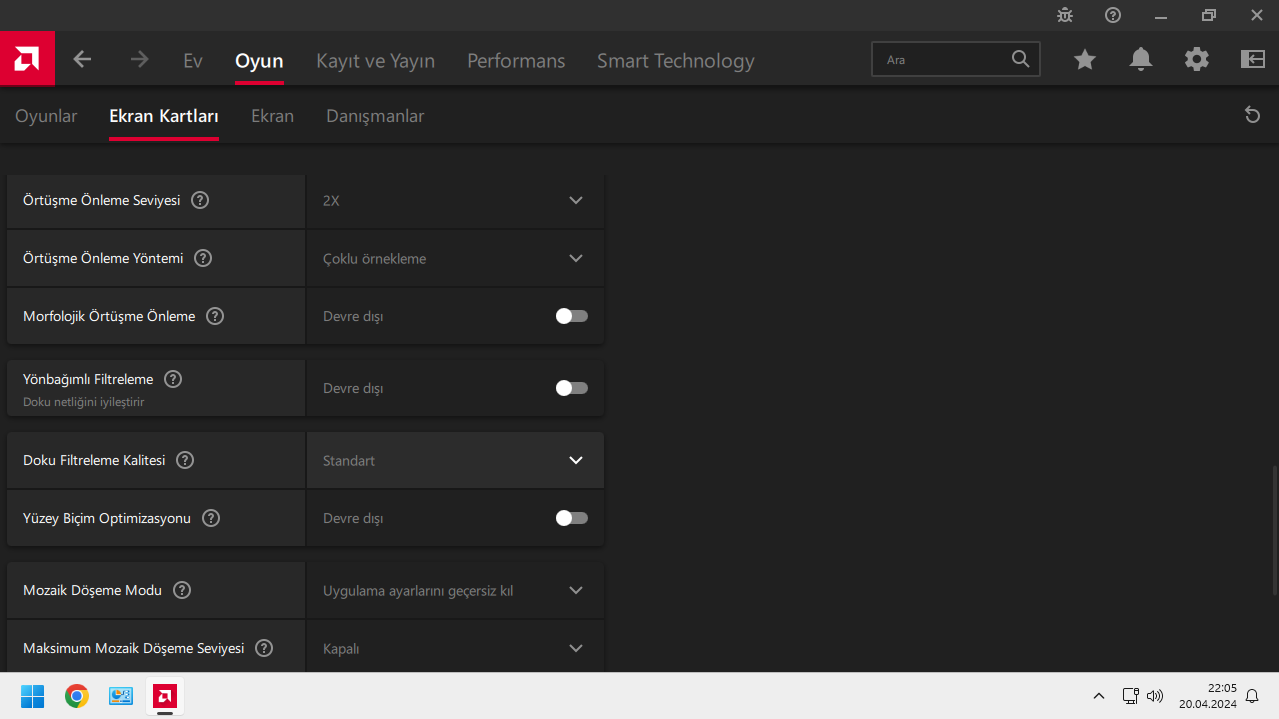The width and height of the screenshot is (1279, 719).
Task: Click help icon beside Yönbağımlı Filtreleme
Action: (173, 379)
